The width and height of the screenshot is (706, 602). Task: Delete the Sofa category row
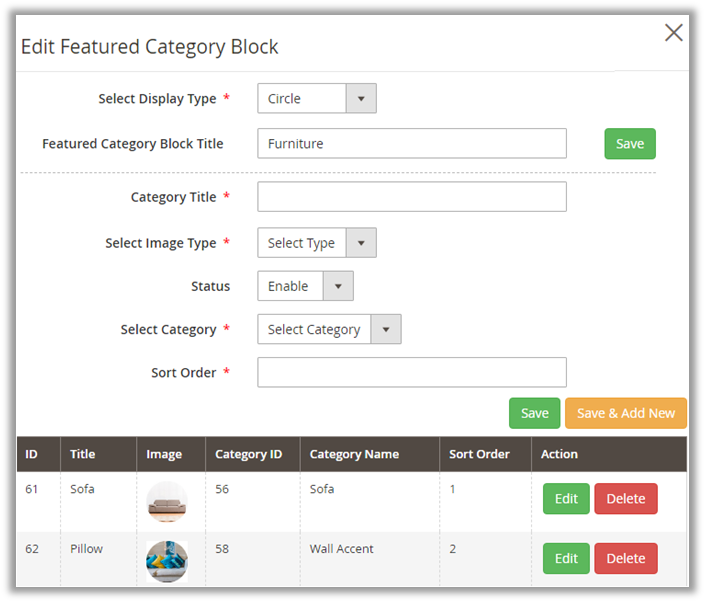point(625,499)
